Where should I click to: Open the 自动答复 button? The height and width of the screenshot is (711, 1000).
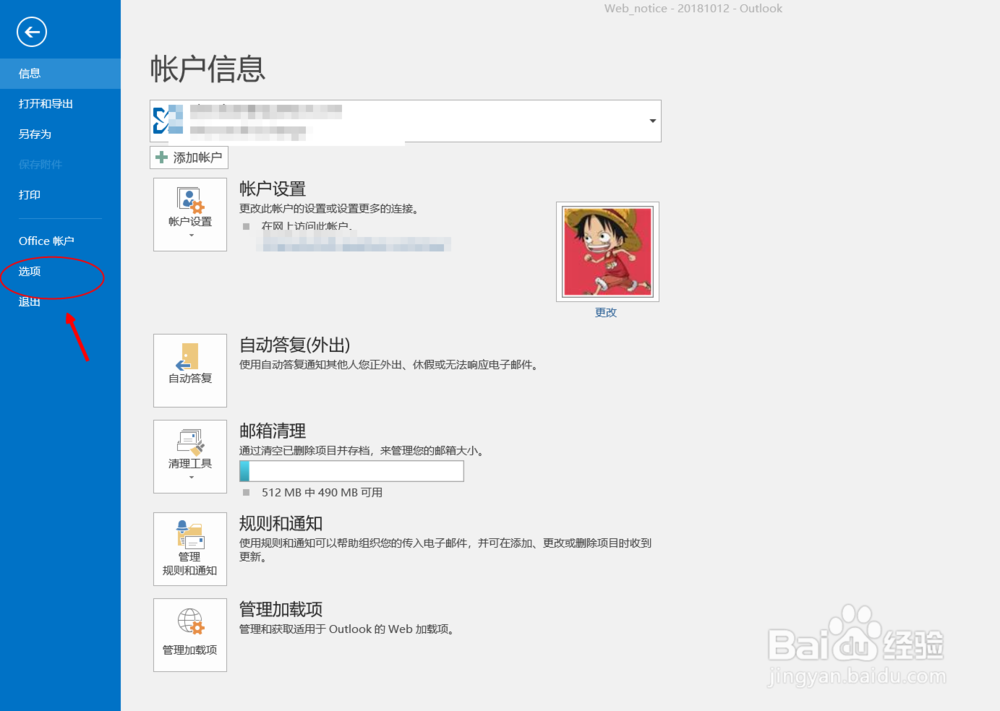click(190, 370)
